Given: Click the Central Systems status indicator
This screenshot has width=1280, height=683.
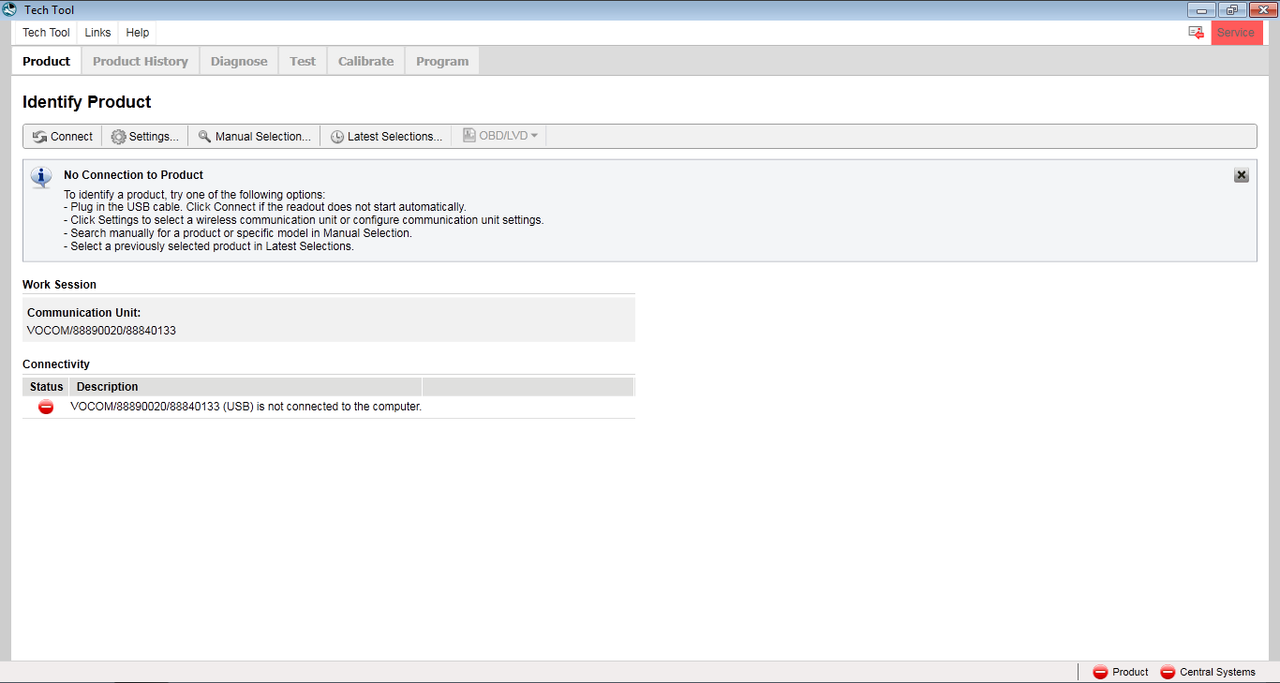Looking at the screenshot, I should point(1208,672).
